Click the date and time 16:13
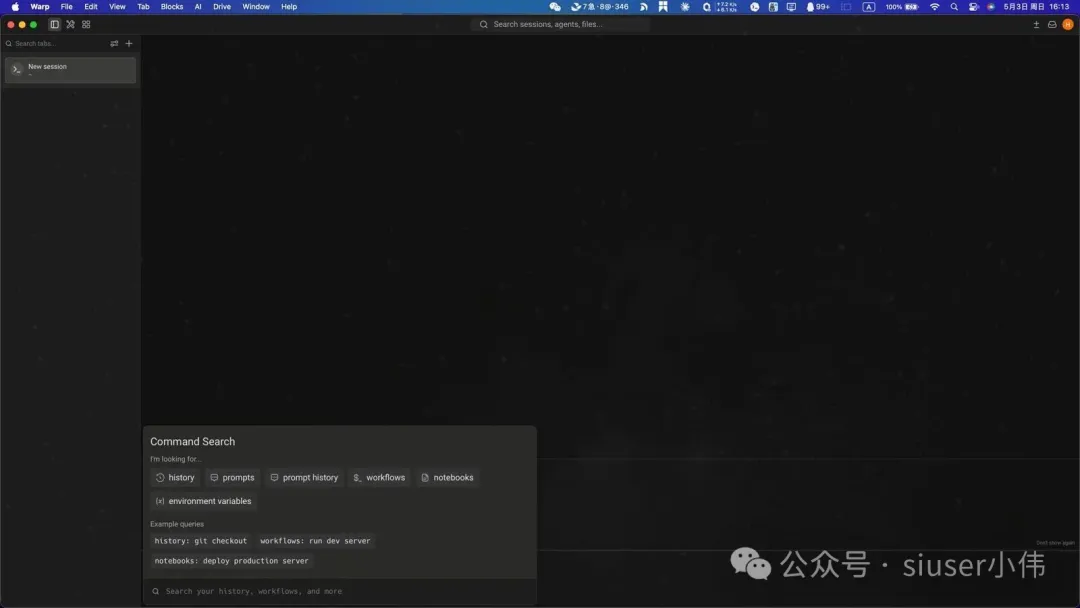Screen dimensions: 1080x608 pos(1036,6)
